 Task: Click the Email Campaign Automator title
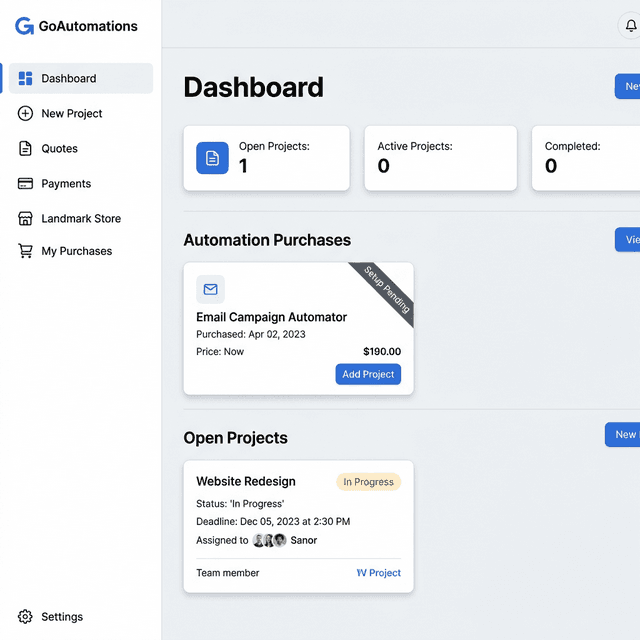coord(271,317)
